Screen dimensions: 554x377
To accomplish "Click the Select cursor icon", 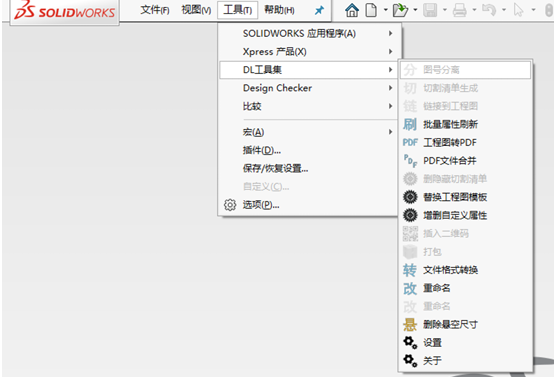I will [x=518, y=10].
